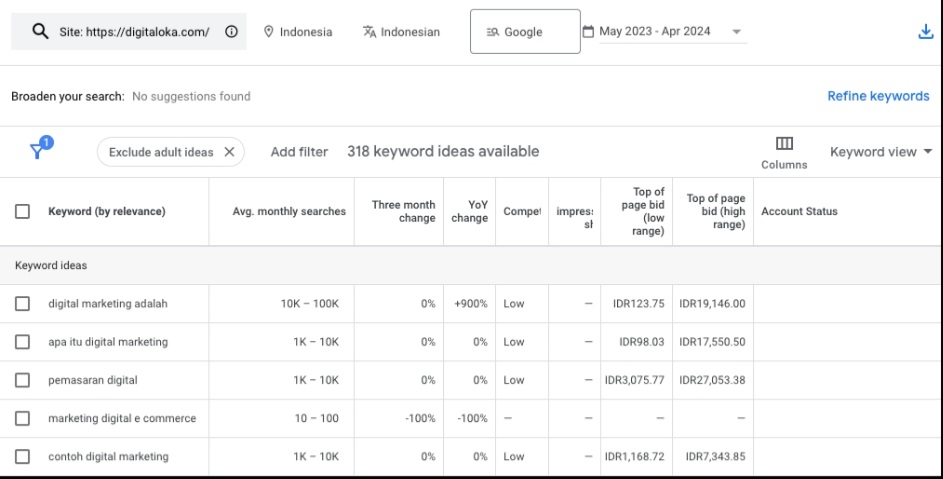Select checkbox for pemasaran digital
This screenshot has width=943, height=479.
point(22,380)
